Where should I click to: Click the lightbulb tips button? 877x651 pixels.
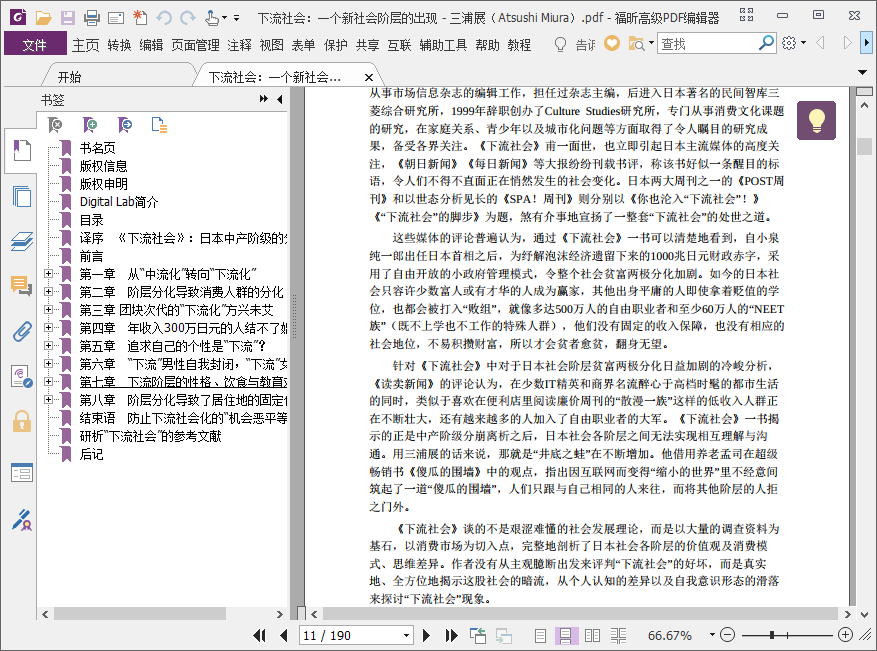pos(816,120)
